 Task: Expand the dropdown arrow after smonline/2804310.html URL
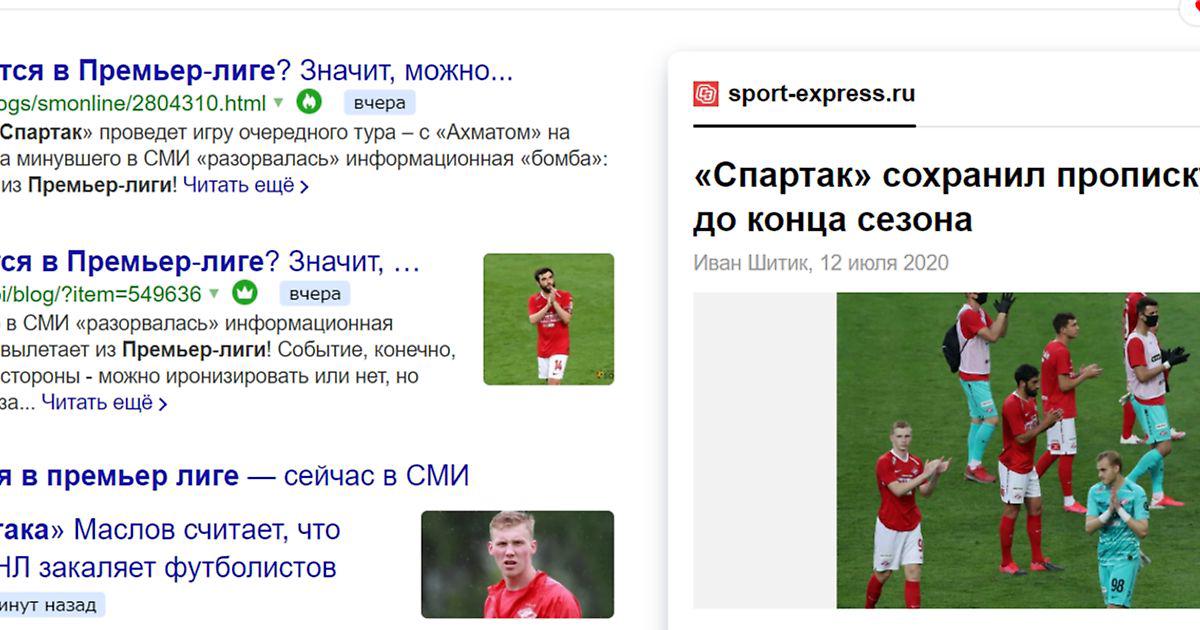click(x=278, y=102)
